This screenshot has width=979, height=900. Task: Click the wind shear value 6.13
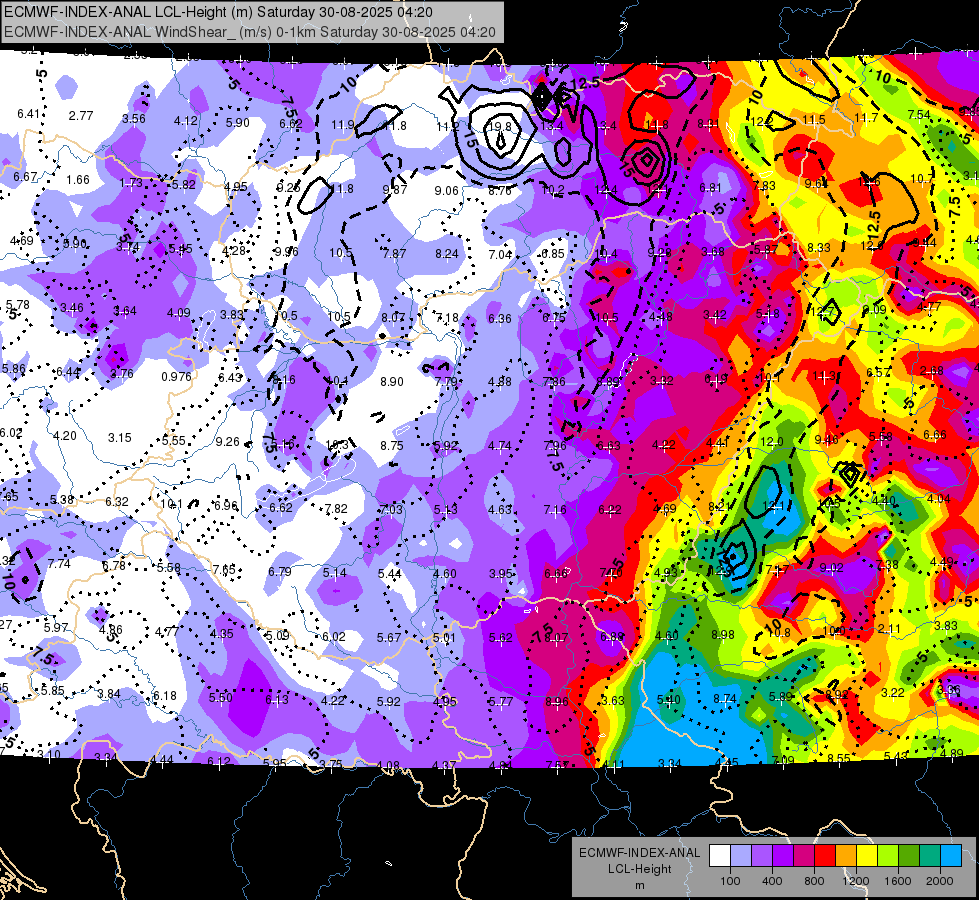pos(277,700)
